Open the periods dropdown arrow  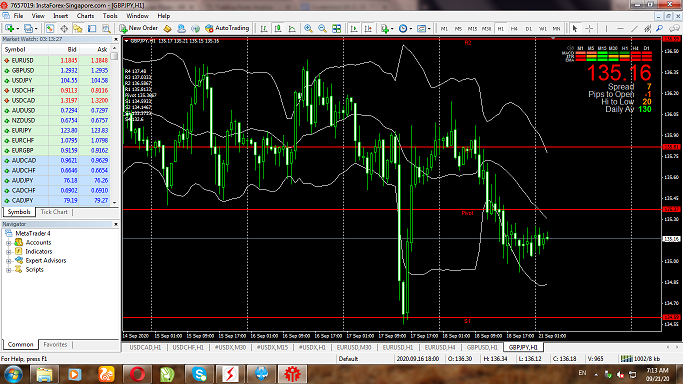(411, 29)
